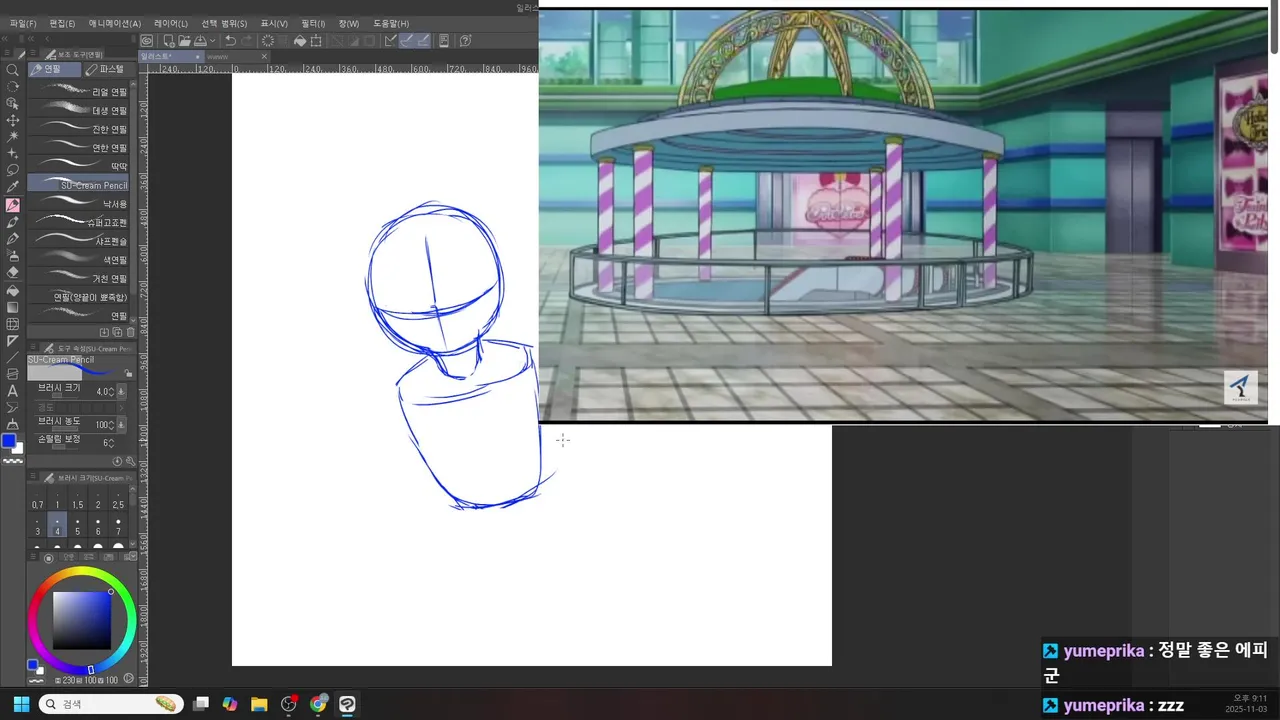The height and width of the screenshot is (720, 1280).
Task: Select the Ruler tool
Action: pos(13,341)
